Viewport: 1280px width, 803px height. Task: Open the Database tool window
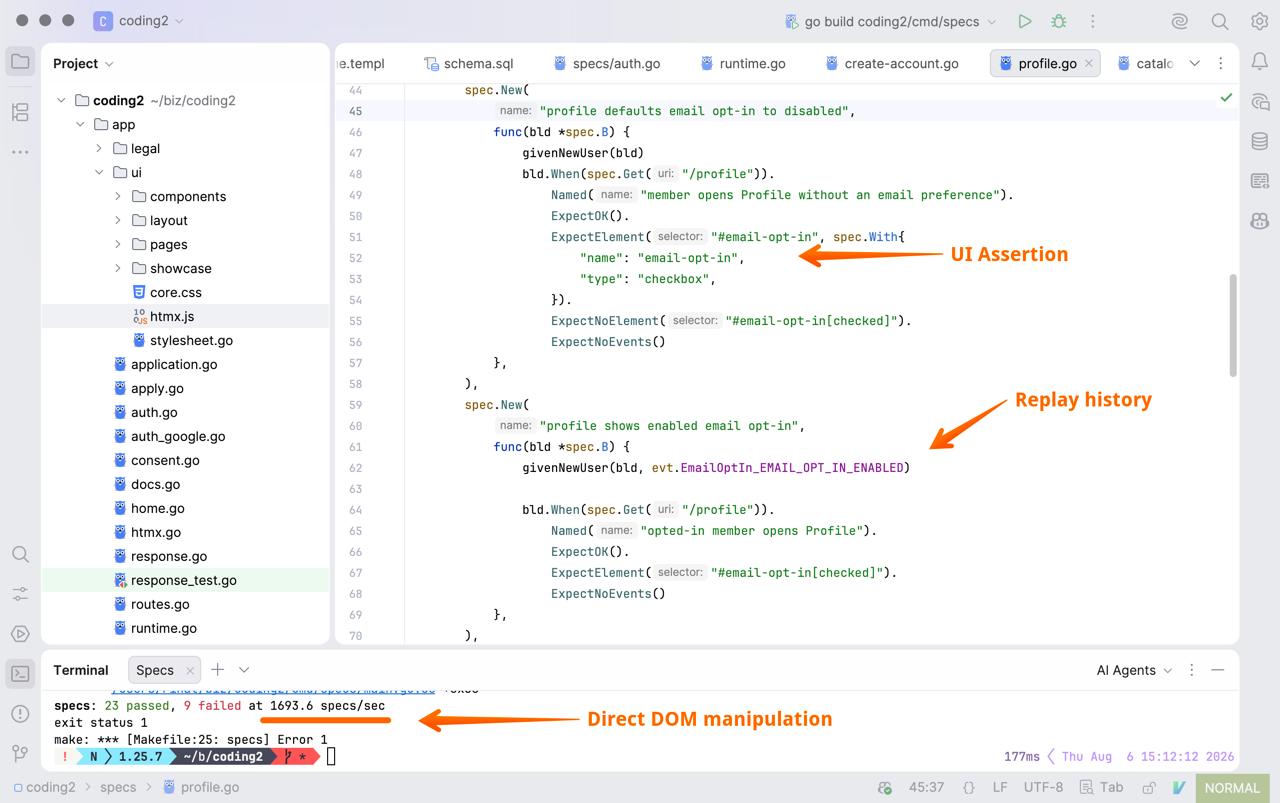click(x=1259, y=141)
